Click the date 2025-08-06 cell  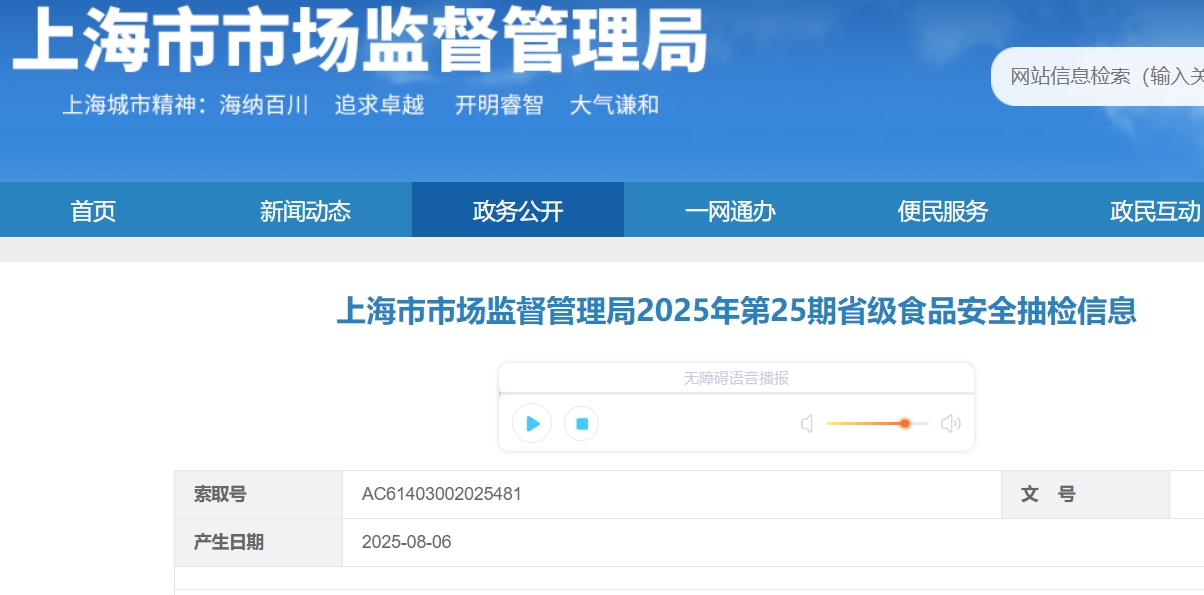[406, 542]
